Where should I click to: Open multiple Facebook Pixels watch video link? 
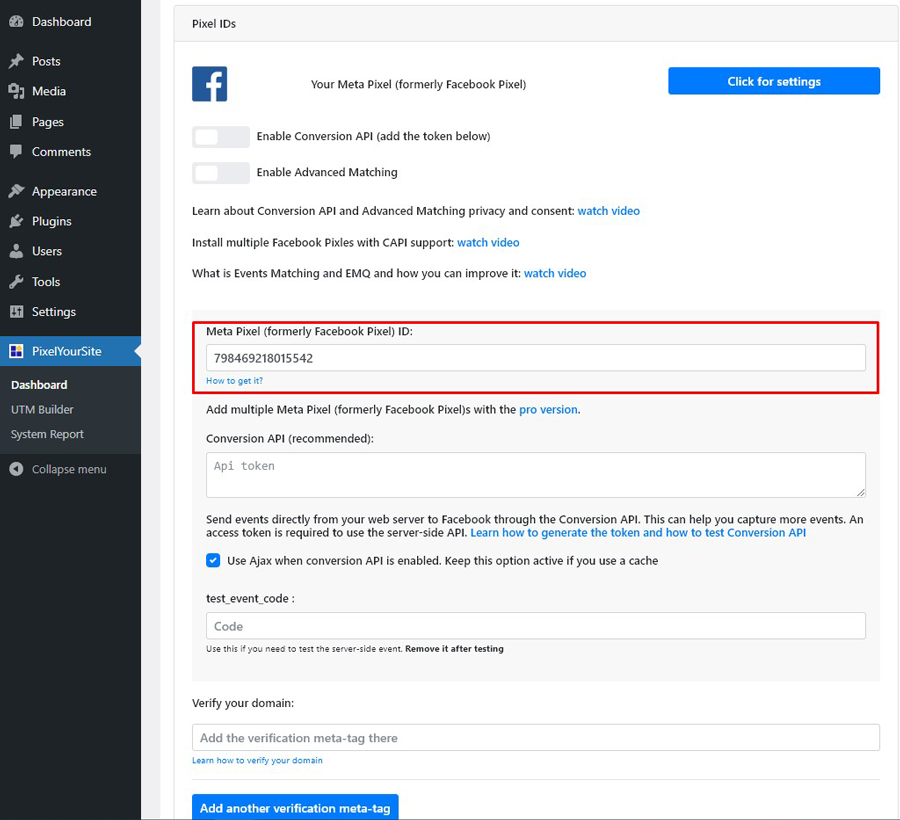tap(488, 243)
